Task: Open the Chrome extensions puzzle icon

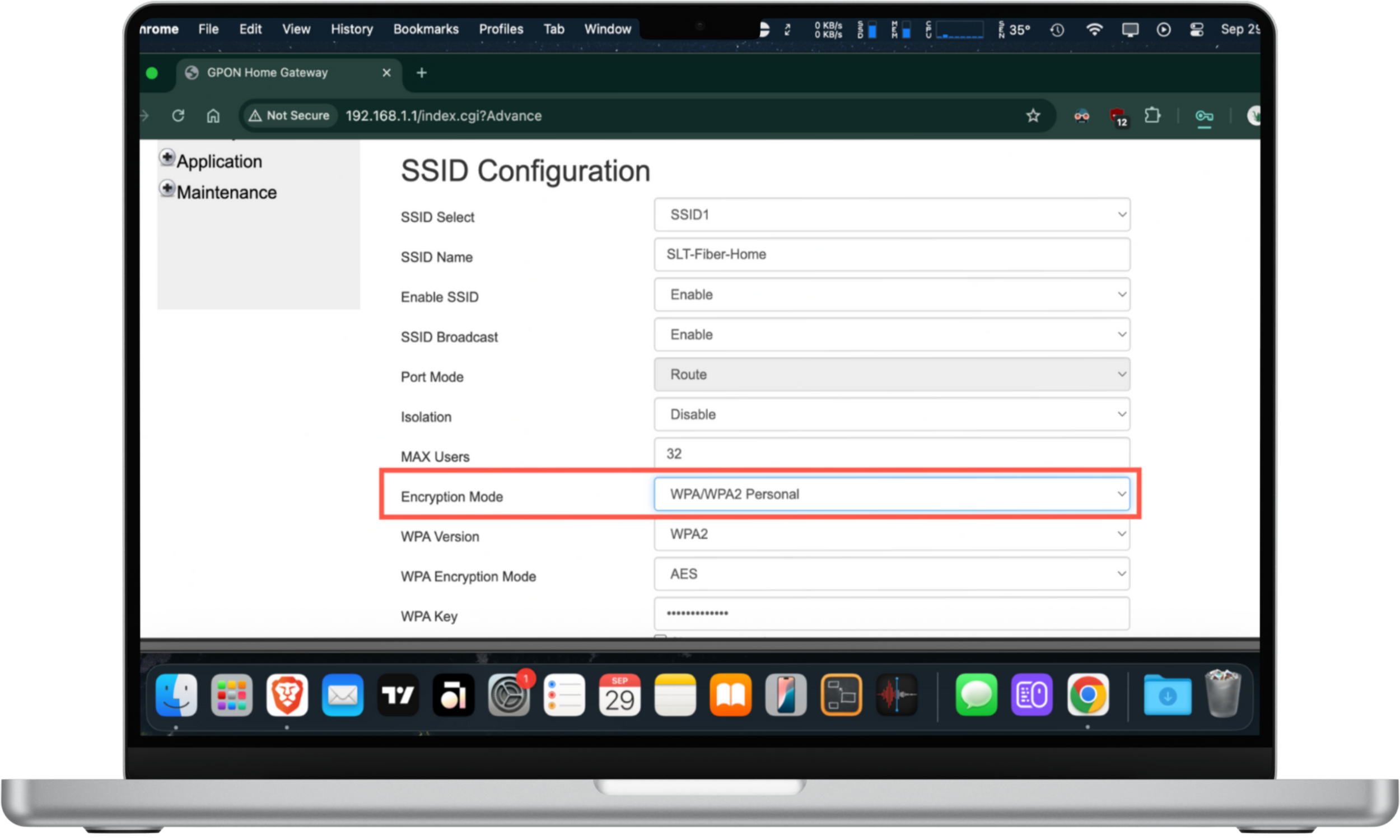Action: (1152, 115)
